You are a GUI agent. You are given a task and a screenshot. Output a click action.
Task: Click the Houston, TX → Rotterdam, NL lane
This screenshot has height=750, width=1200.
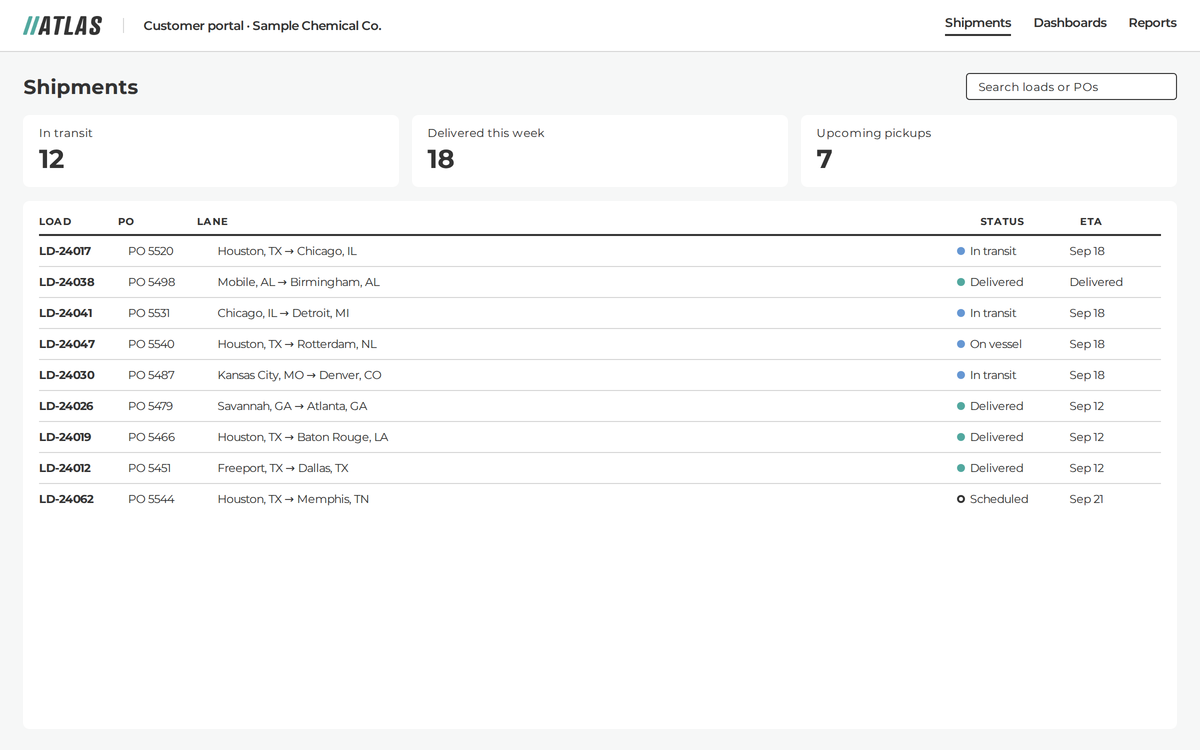pyautogui.click(x=297, y=344)
